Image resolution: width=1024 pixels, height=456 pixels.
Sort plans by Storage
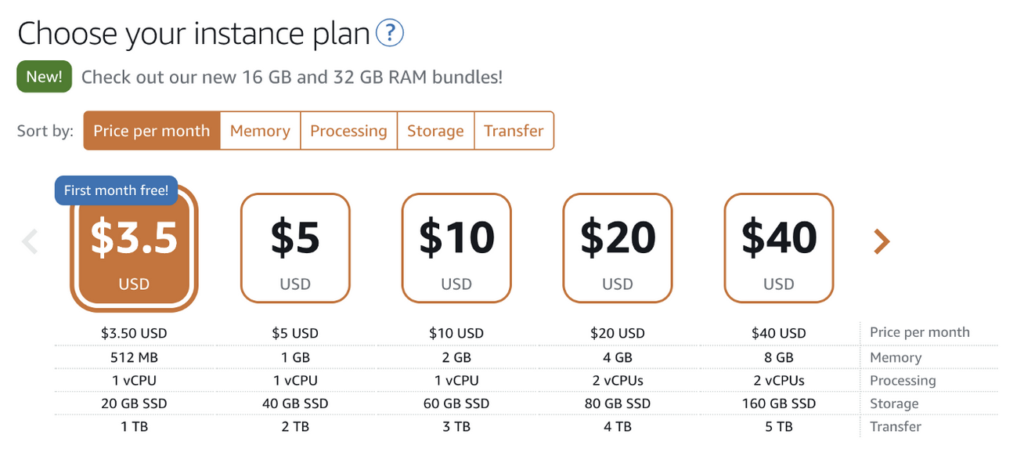click(x=435, y=131)
